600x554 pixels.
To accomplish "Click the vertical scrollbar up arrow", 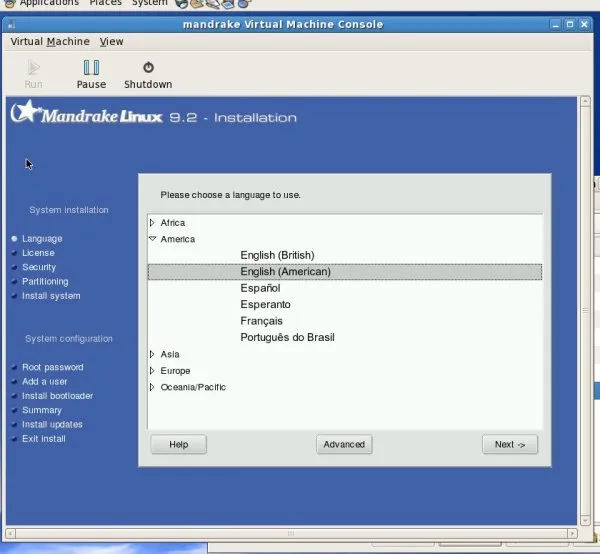I will (585, 101).
